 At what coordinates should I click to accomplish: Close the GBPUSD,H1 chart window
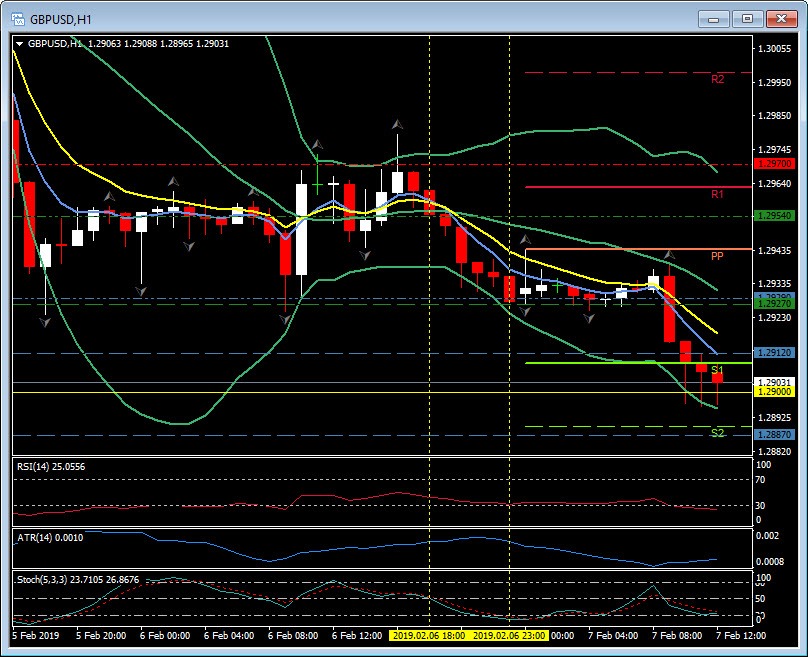coord(778,17)
